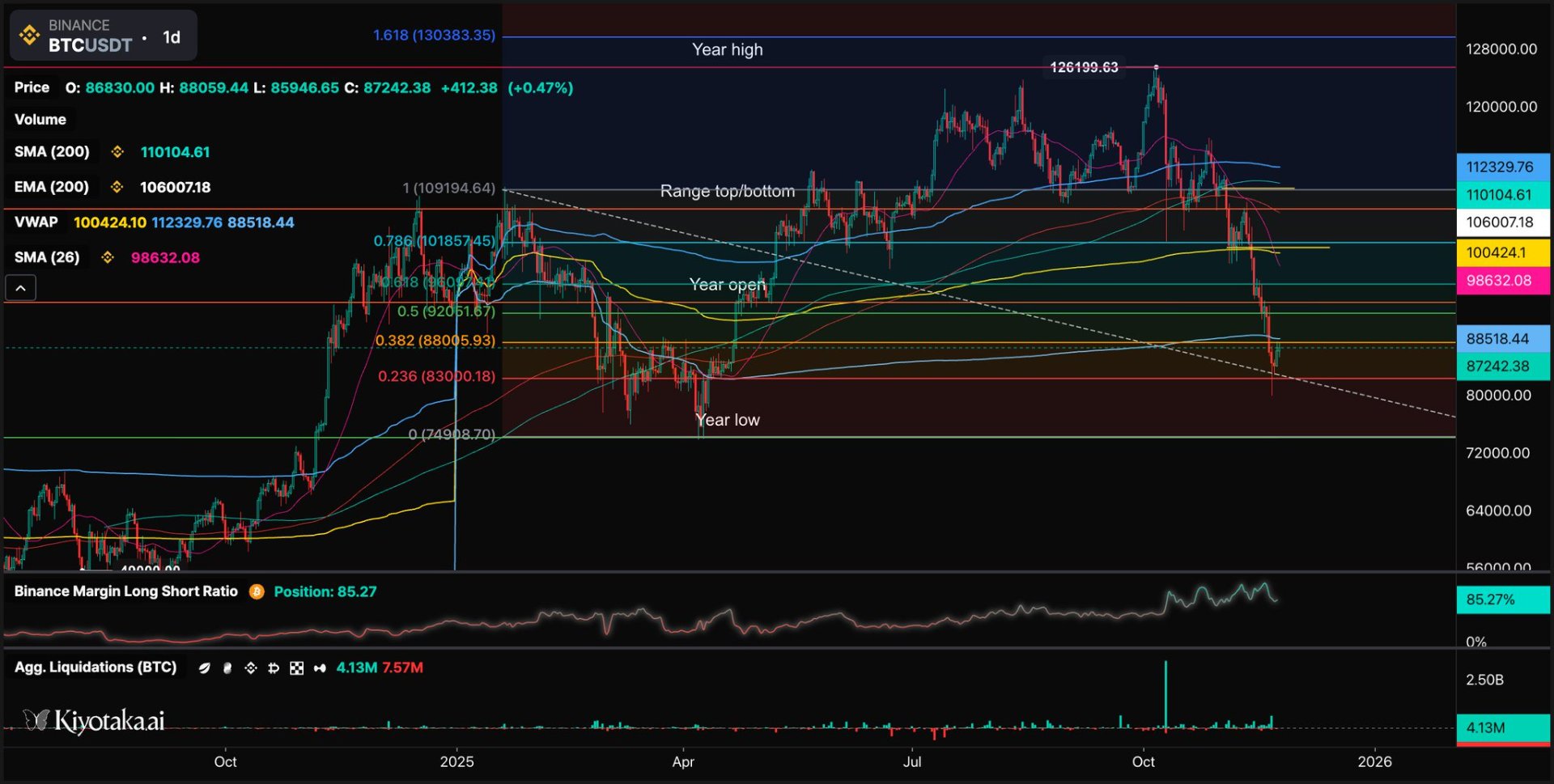Click the 126199.63 peak price marker
This screenshot has height=784, width=1554.
coord(1084,67)
